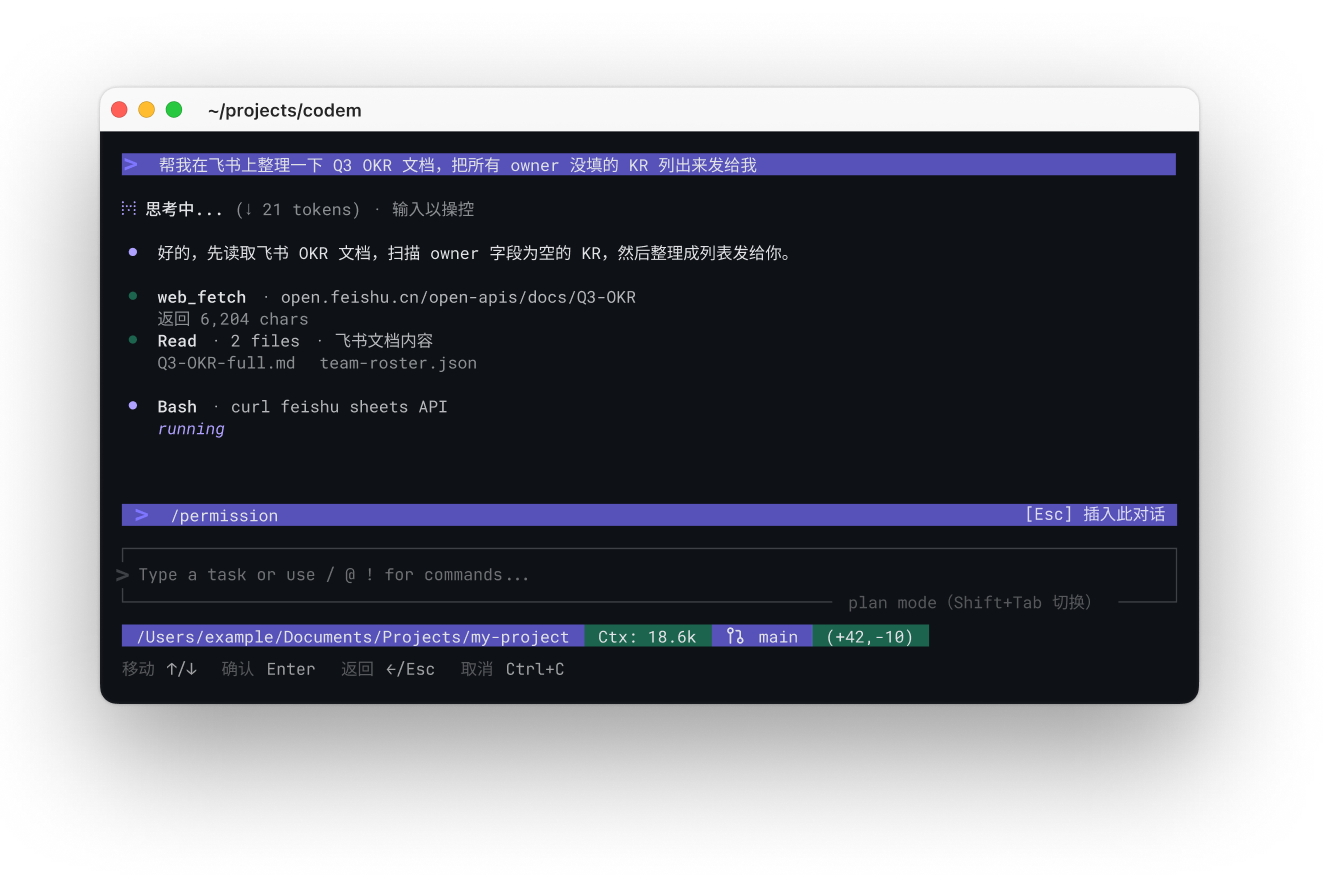Minimize the window with yellow button

(146, 110)
